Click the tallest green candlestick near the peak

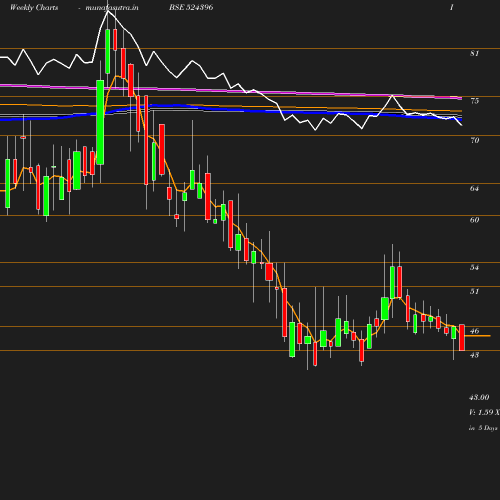(x=100, y=122)
